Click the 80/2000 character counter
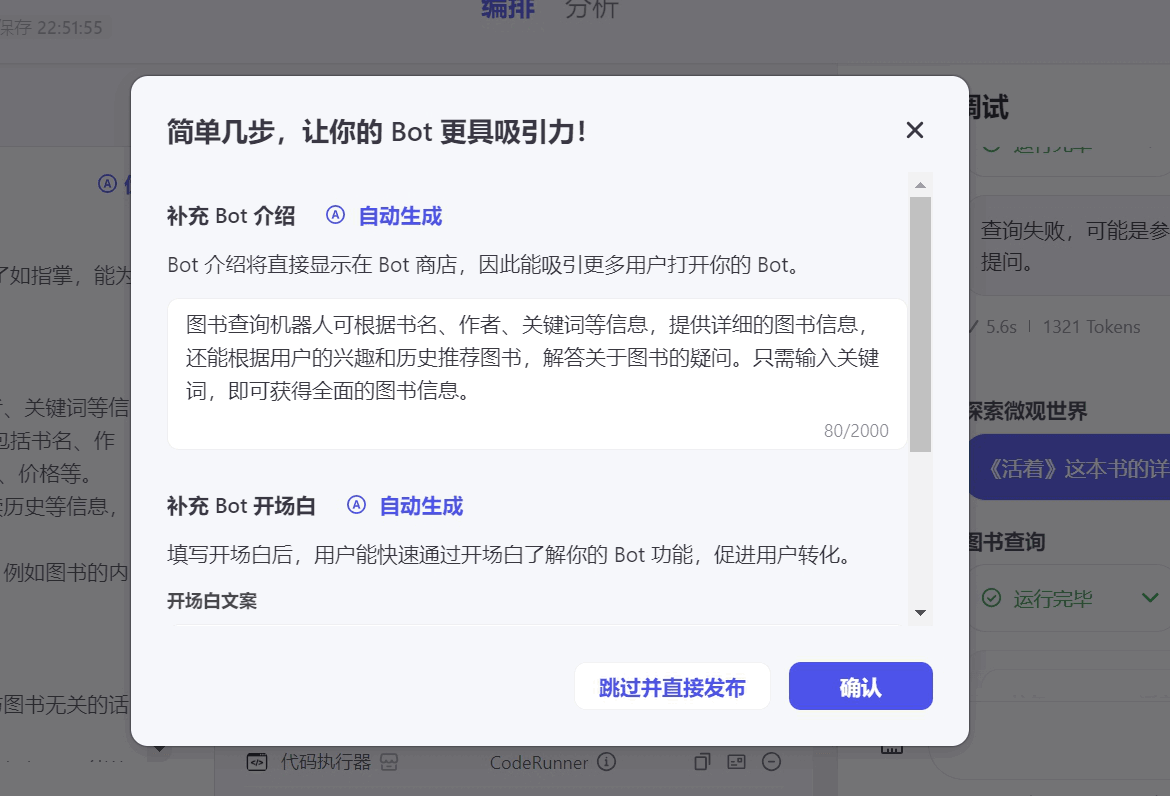Screen dimensions: 1170x796 856,430
